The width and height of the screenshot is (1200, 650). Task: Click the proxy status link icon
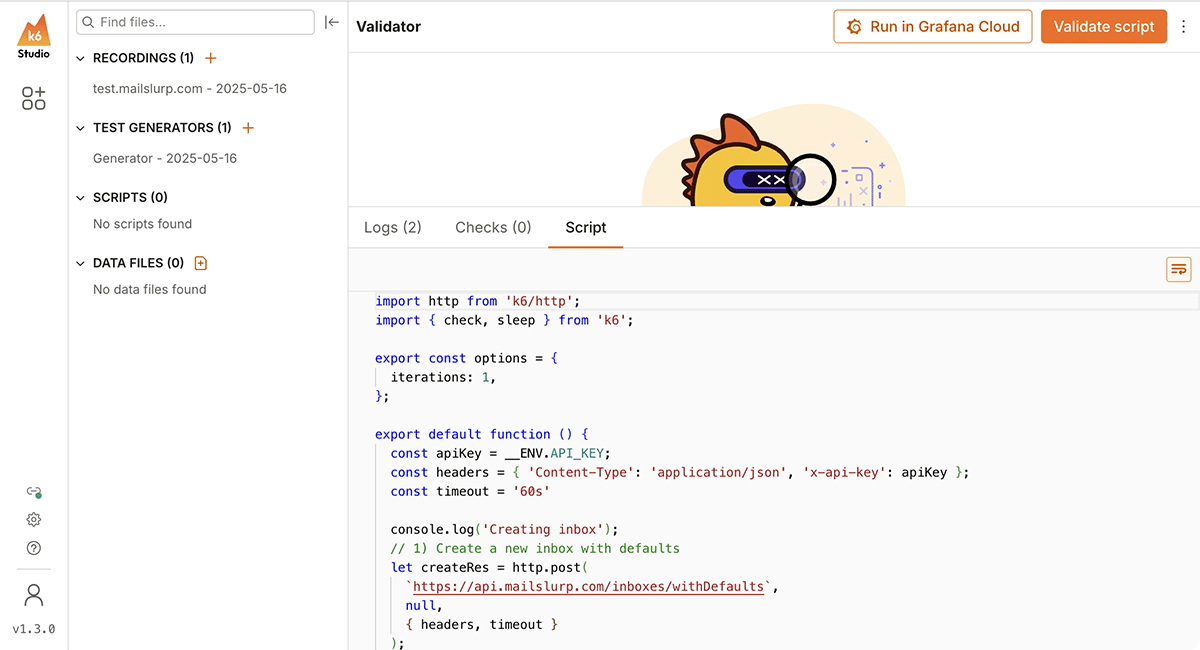coord(34,492)
